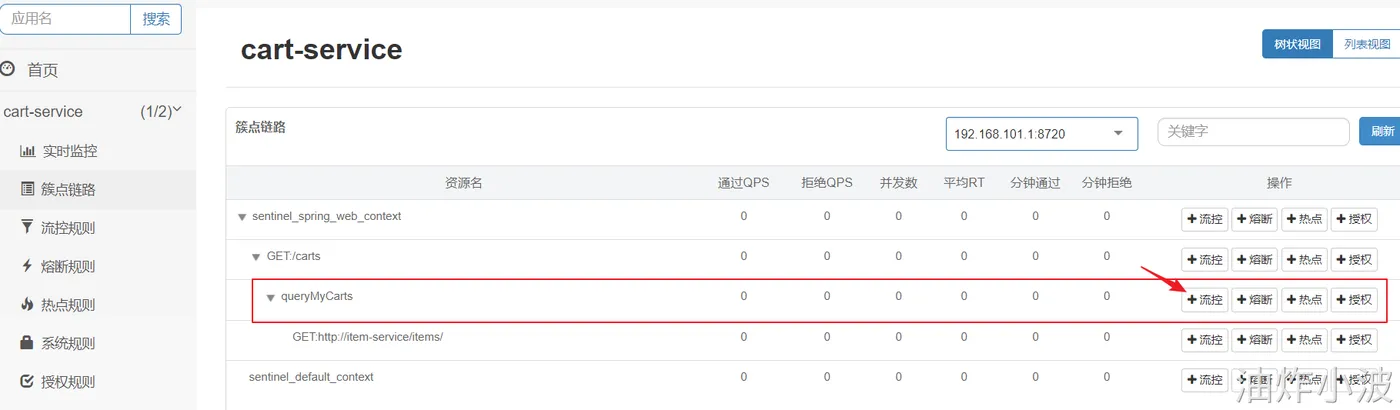Click the 应用名 search input field
Viewport: 1400px width, 410px height.
(65, 19)
